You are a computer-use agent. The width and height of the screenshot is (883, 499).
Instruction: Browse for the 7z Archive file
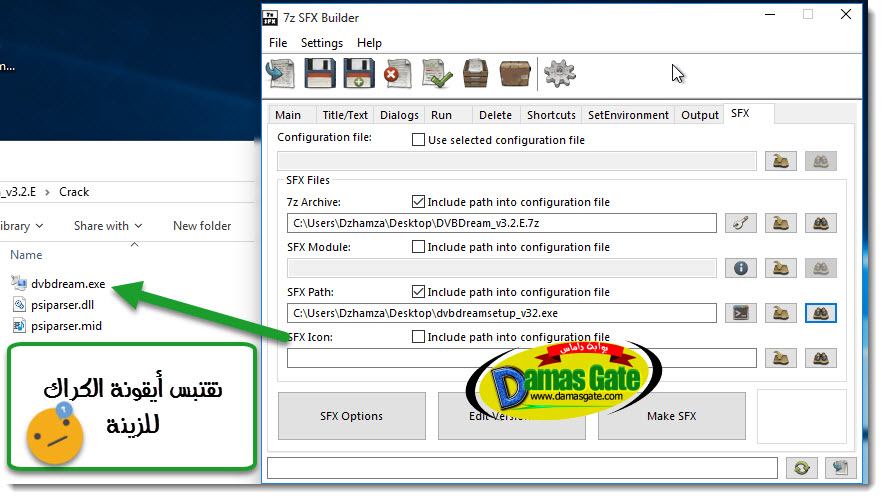[781, 223]
